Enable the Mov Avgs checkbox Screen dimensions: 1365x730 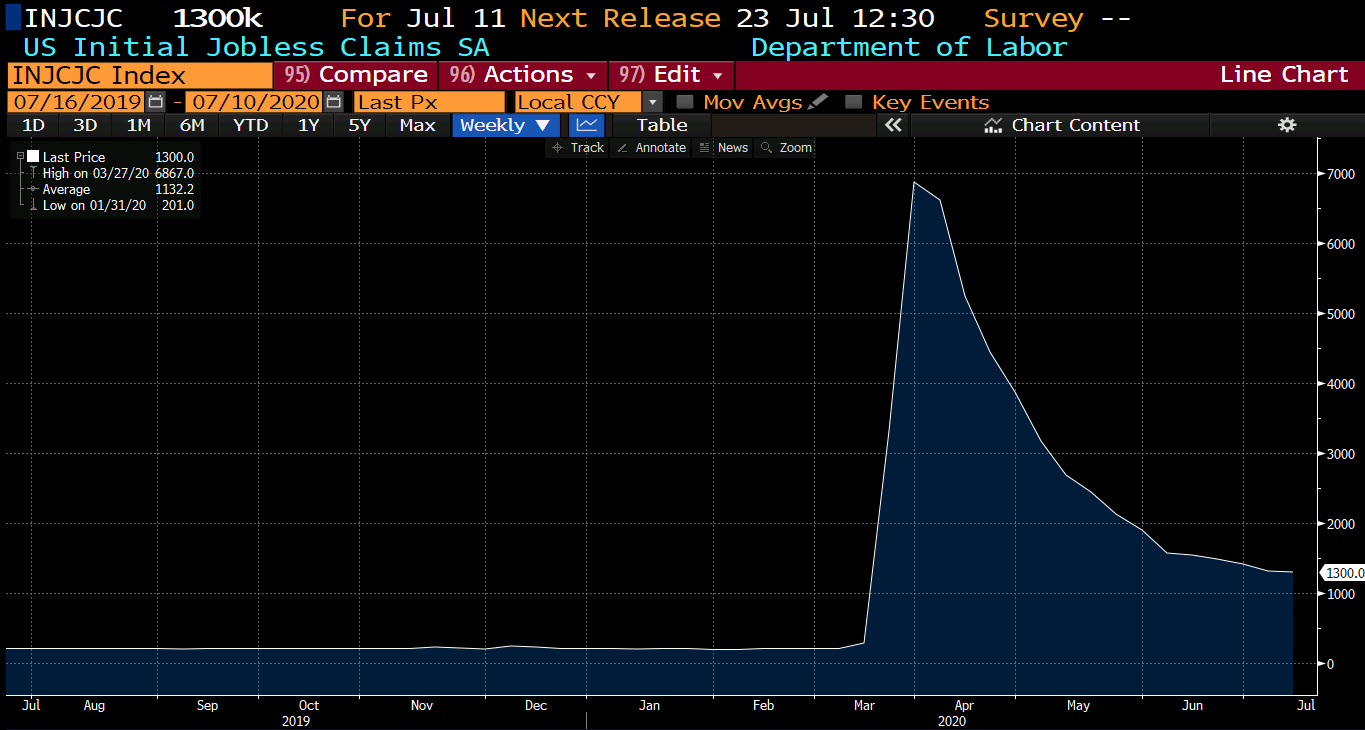click(685, 102)
